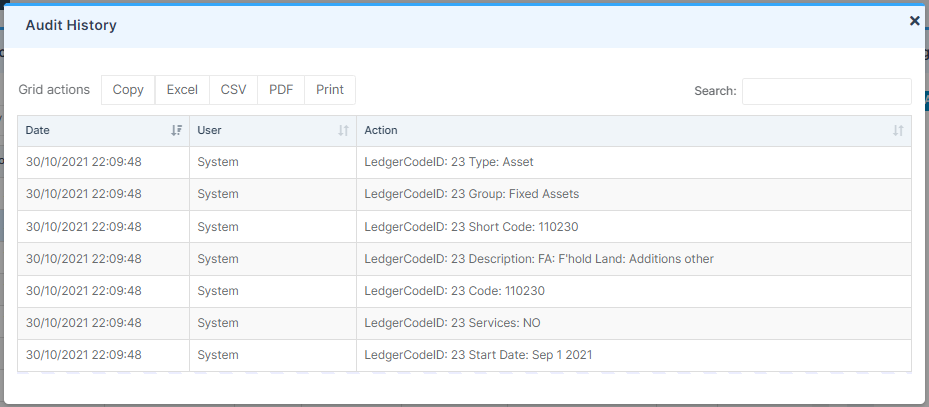Select the 'Short Code: 110230' action cell
The width and height of the screenshot is (929, 407).
(x=634, y=227)
